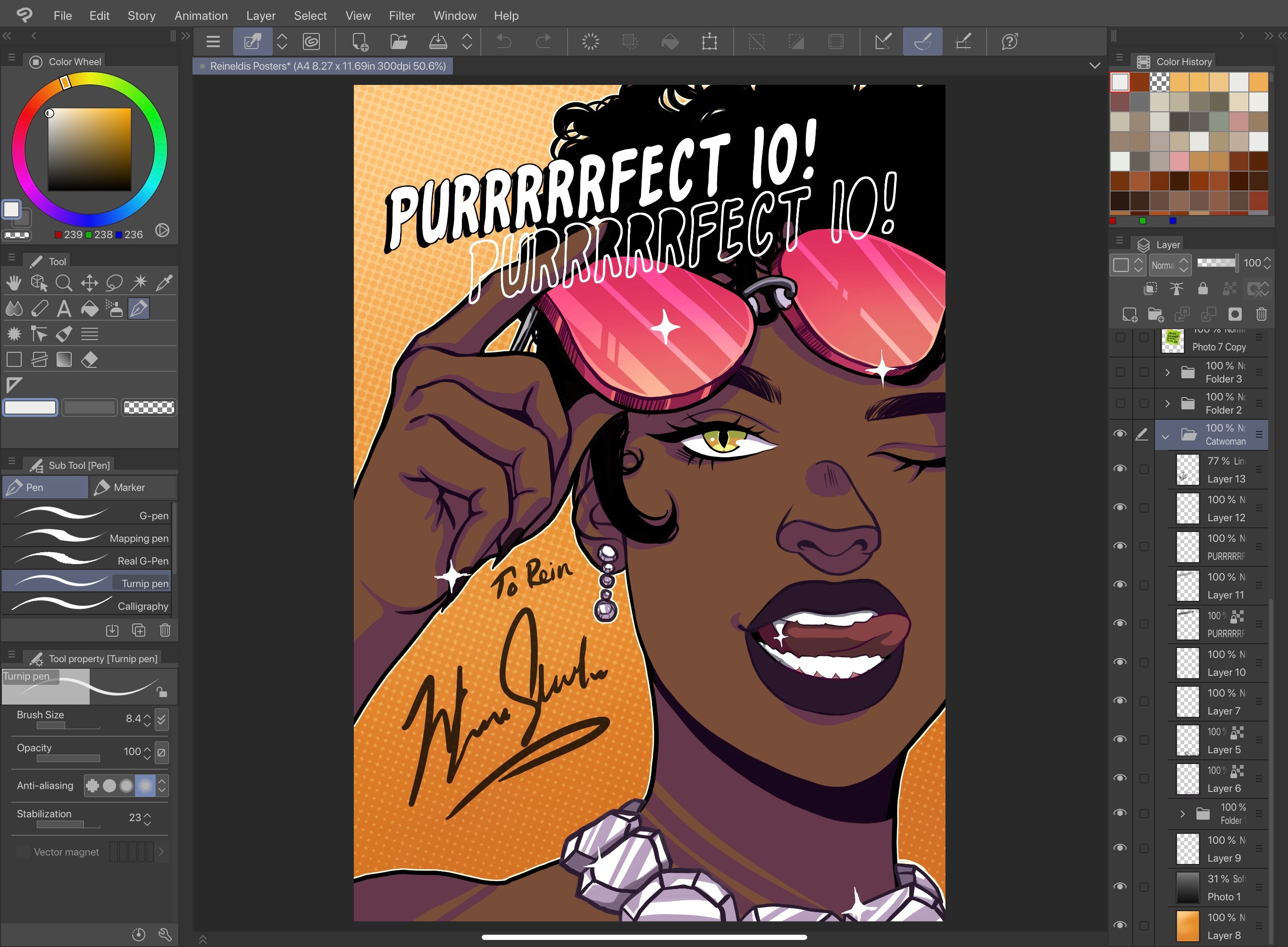Select the Eyedropper tool
The height and width of the screenshot is (947, 1288).
coord(164,282)
